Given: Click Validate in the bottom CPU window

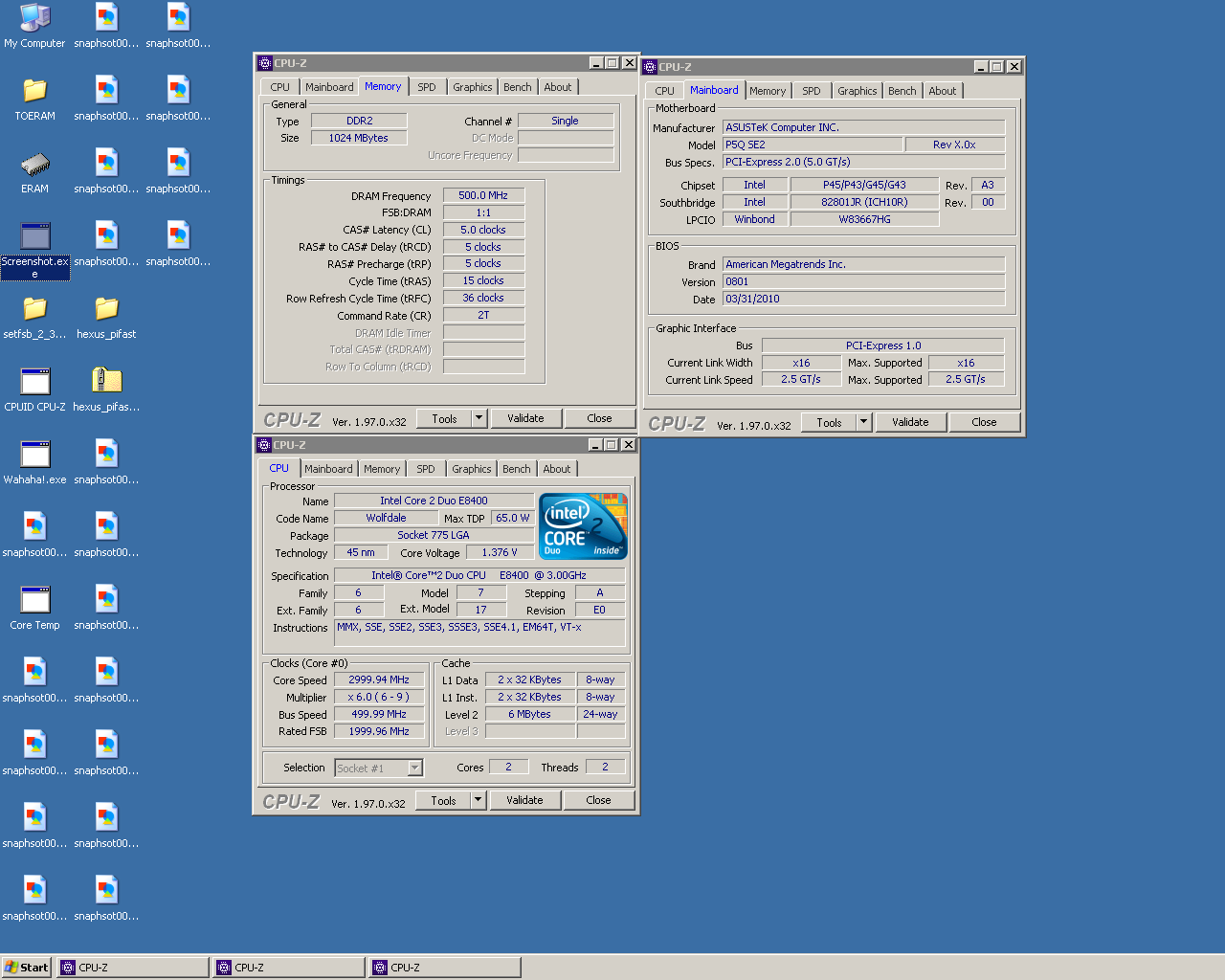Looking at the screenshot, I should click(x=524, y=800).
